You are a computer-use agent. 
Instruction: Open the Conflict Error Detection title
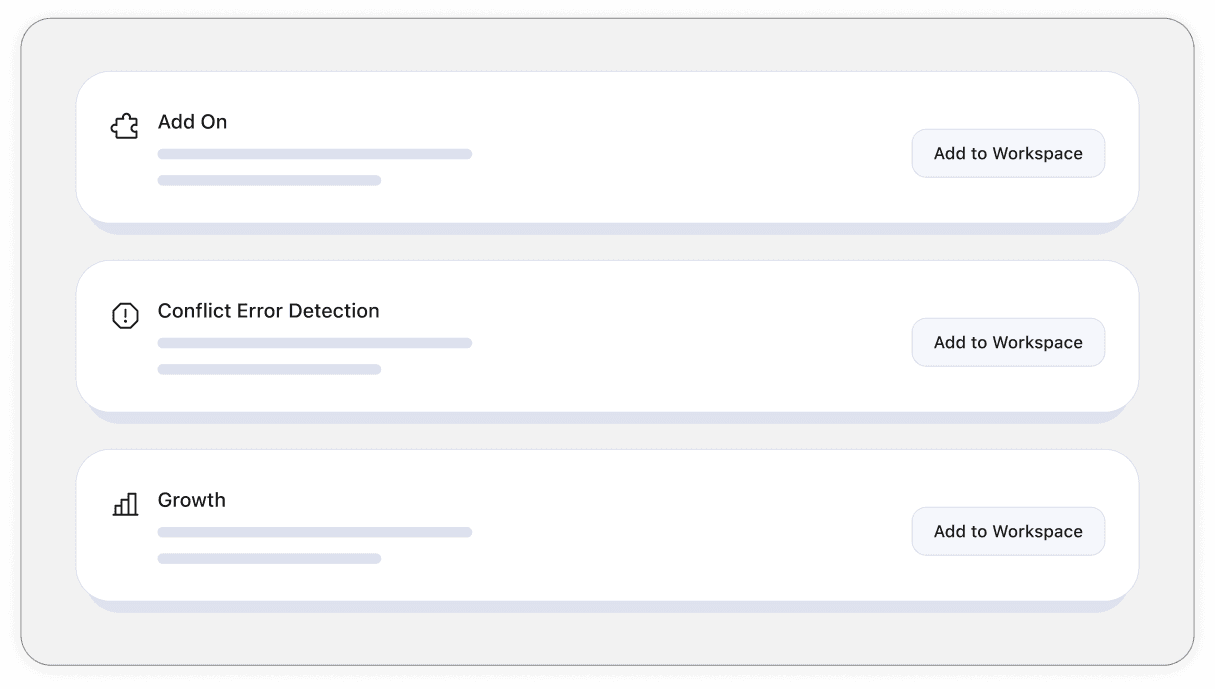pyautogui.click(x=268, y=311)
